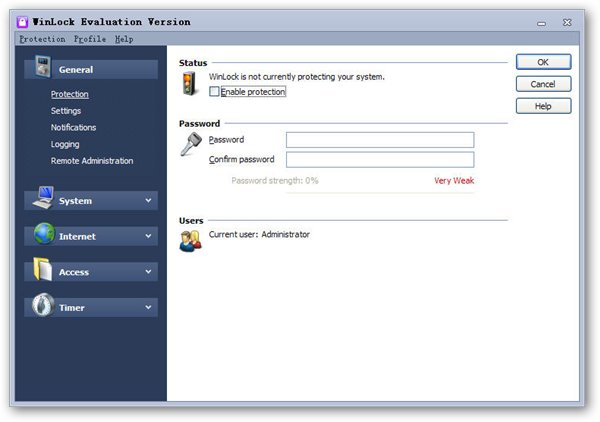Image resolution: width=600 pixels, height=422 pixels.
Task: Click the Timer stopwatch icon
Action: (43, 305)
